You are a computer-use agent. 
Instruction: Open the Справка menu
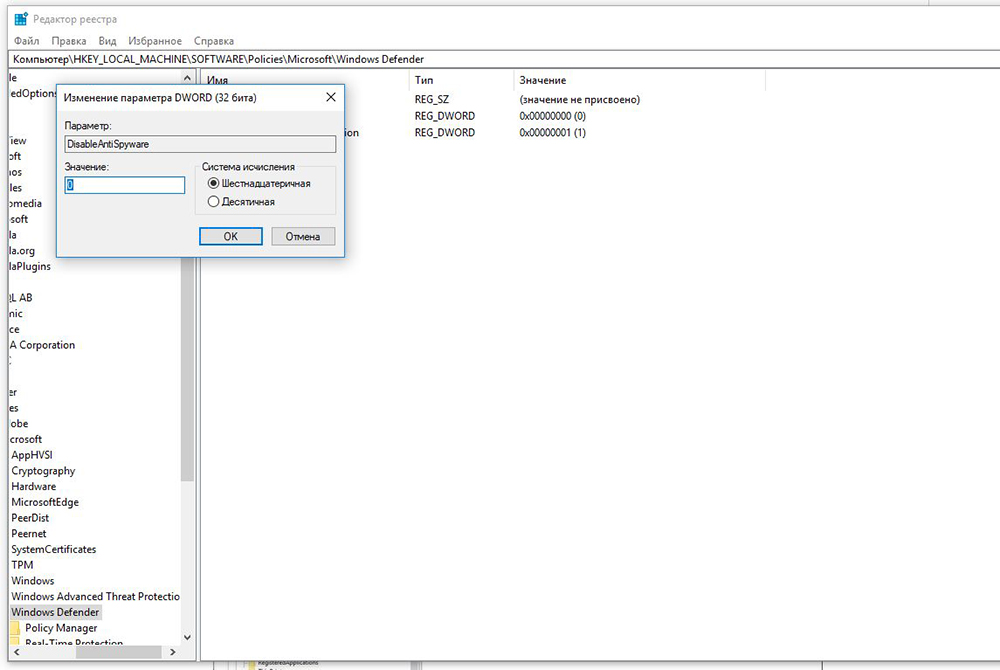213,41
